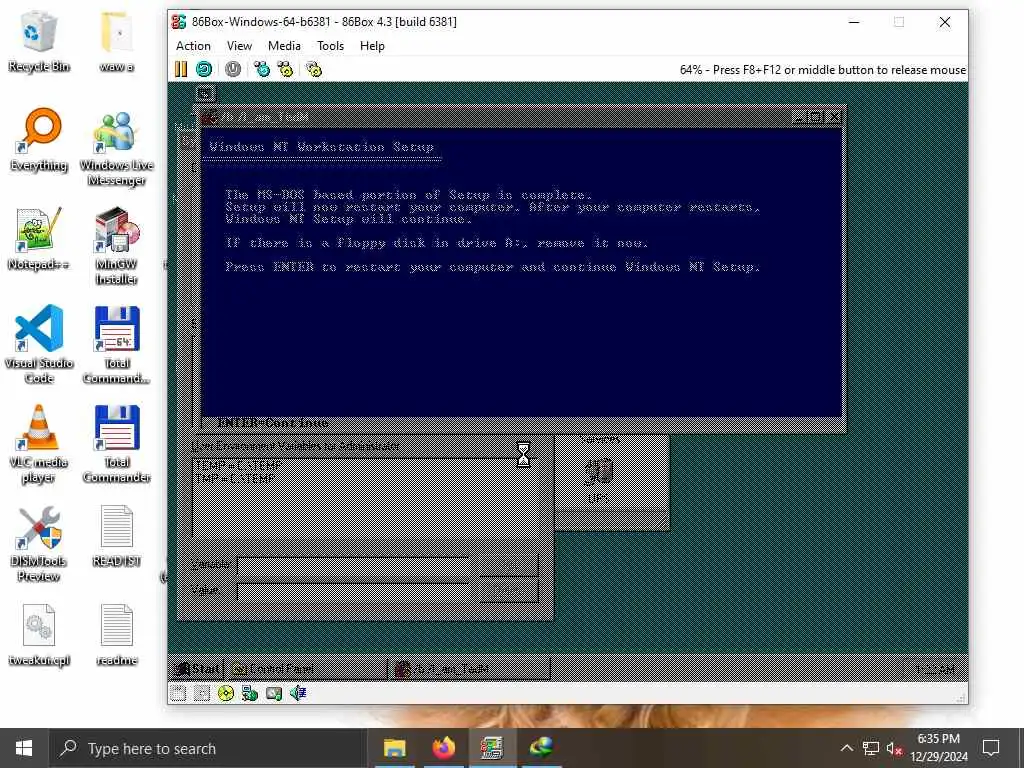Click the Delete button beside the Value field
This screenshot has height=768, width=1024.
509,590
